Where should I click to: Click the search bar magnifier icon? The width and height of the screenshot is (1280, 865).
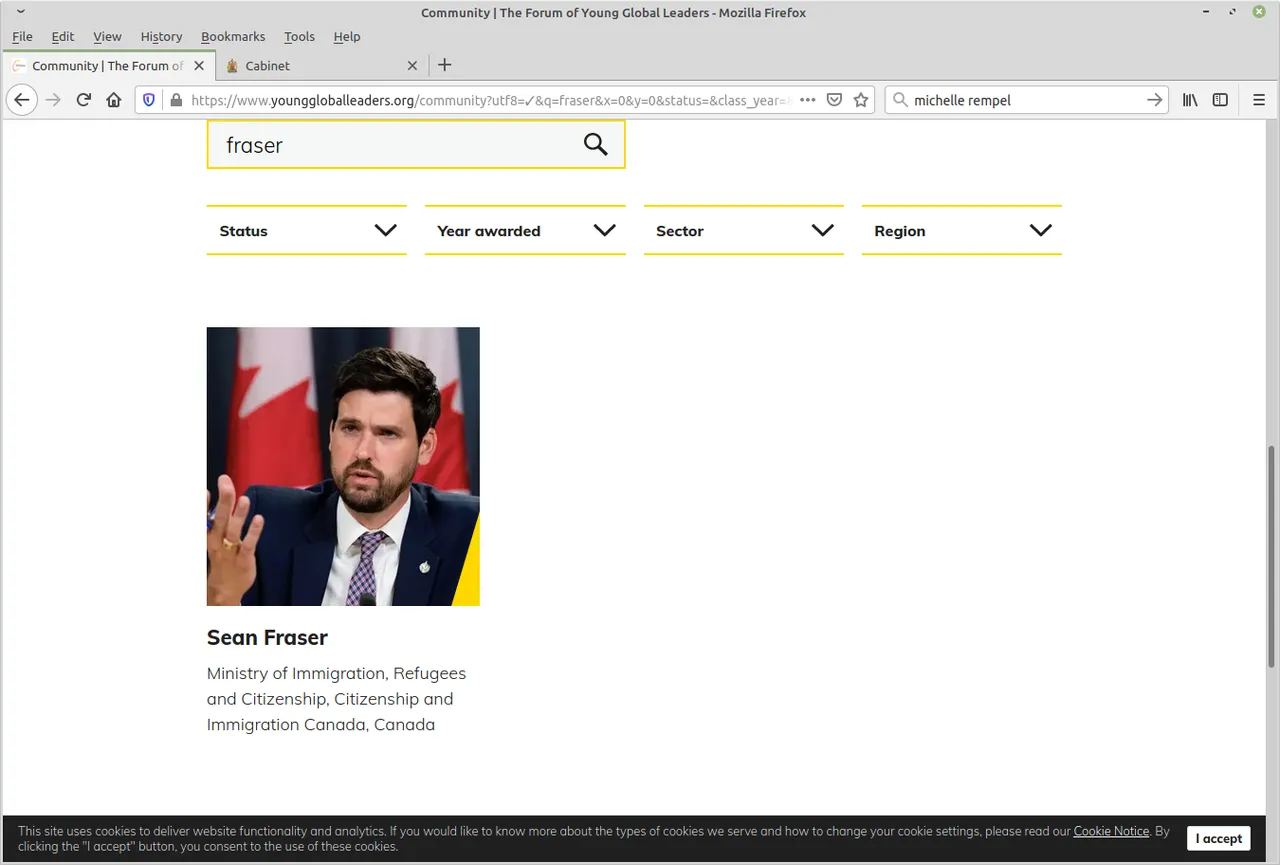(x=900, y=100)
